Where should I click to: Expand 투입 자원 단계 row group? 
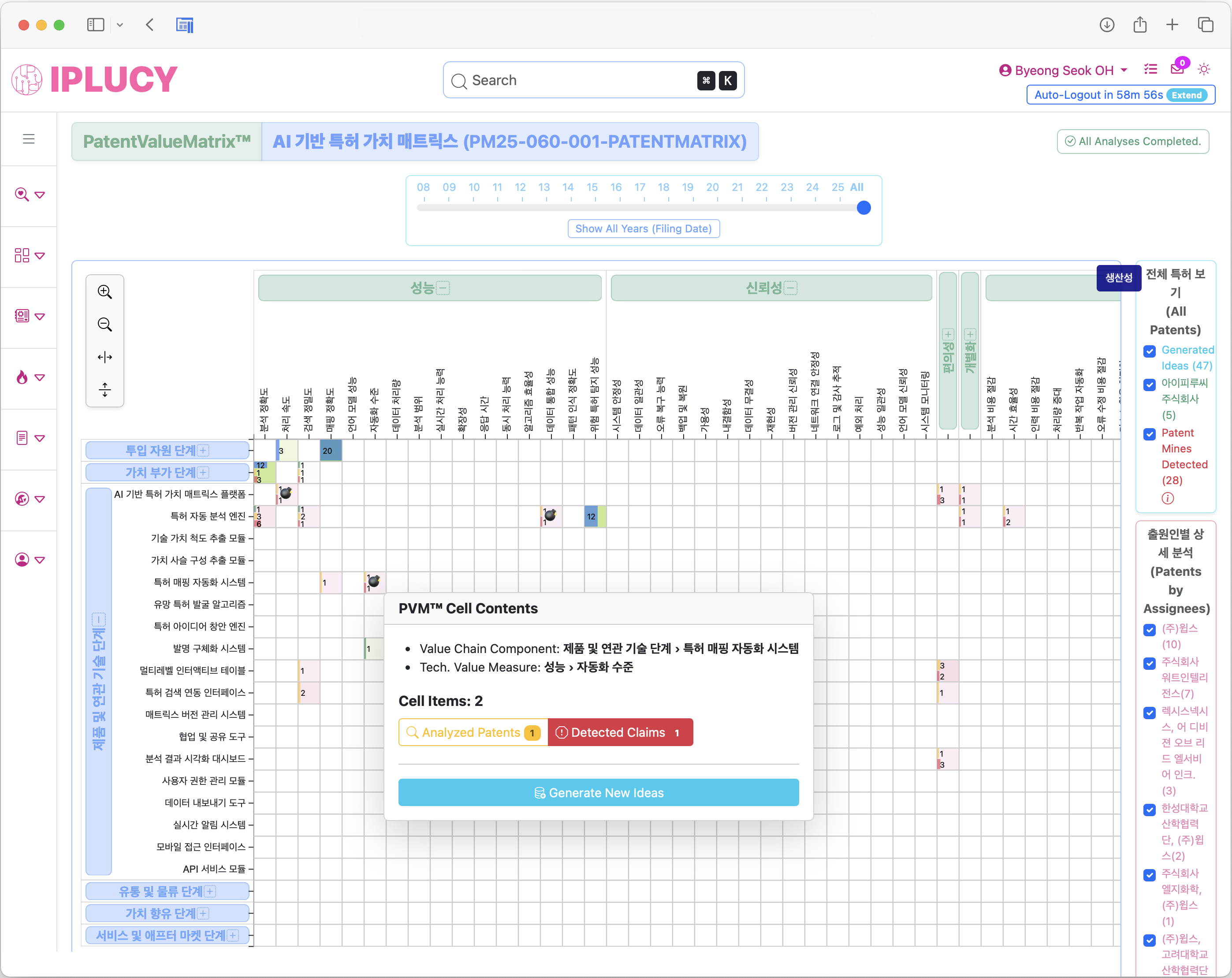pos(203,450)
